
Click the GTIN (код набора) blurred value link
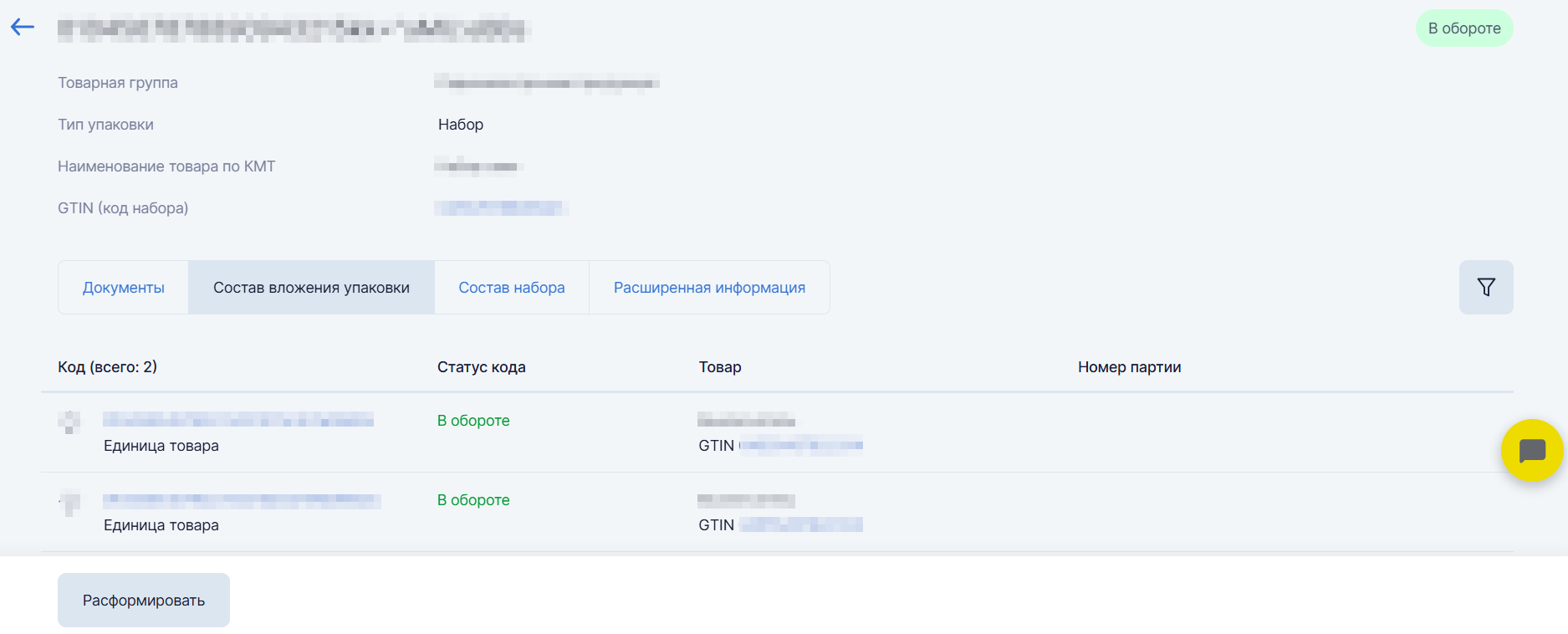tap(502, 208)
